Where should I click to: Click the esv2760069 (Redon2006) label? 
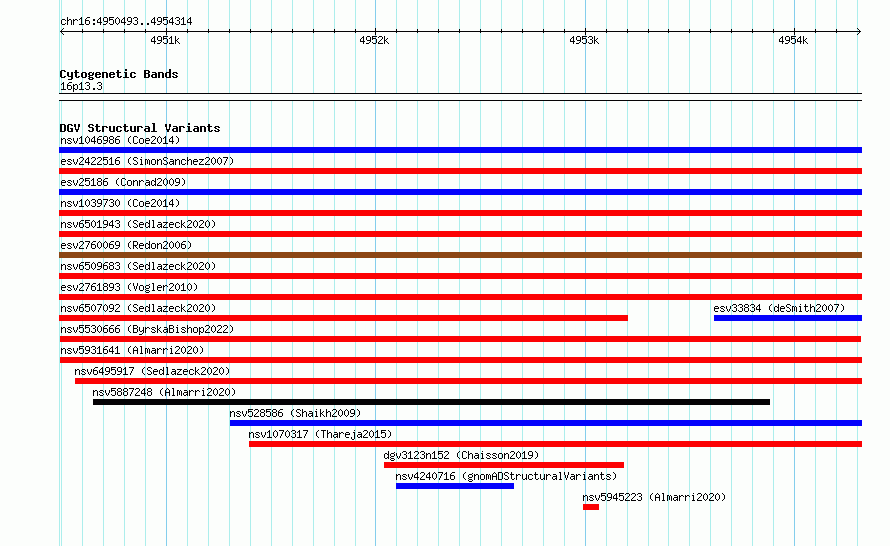click(126, 245)
